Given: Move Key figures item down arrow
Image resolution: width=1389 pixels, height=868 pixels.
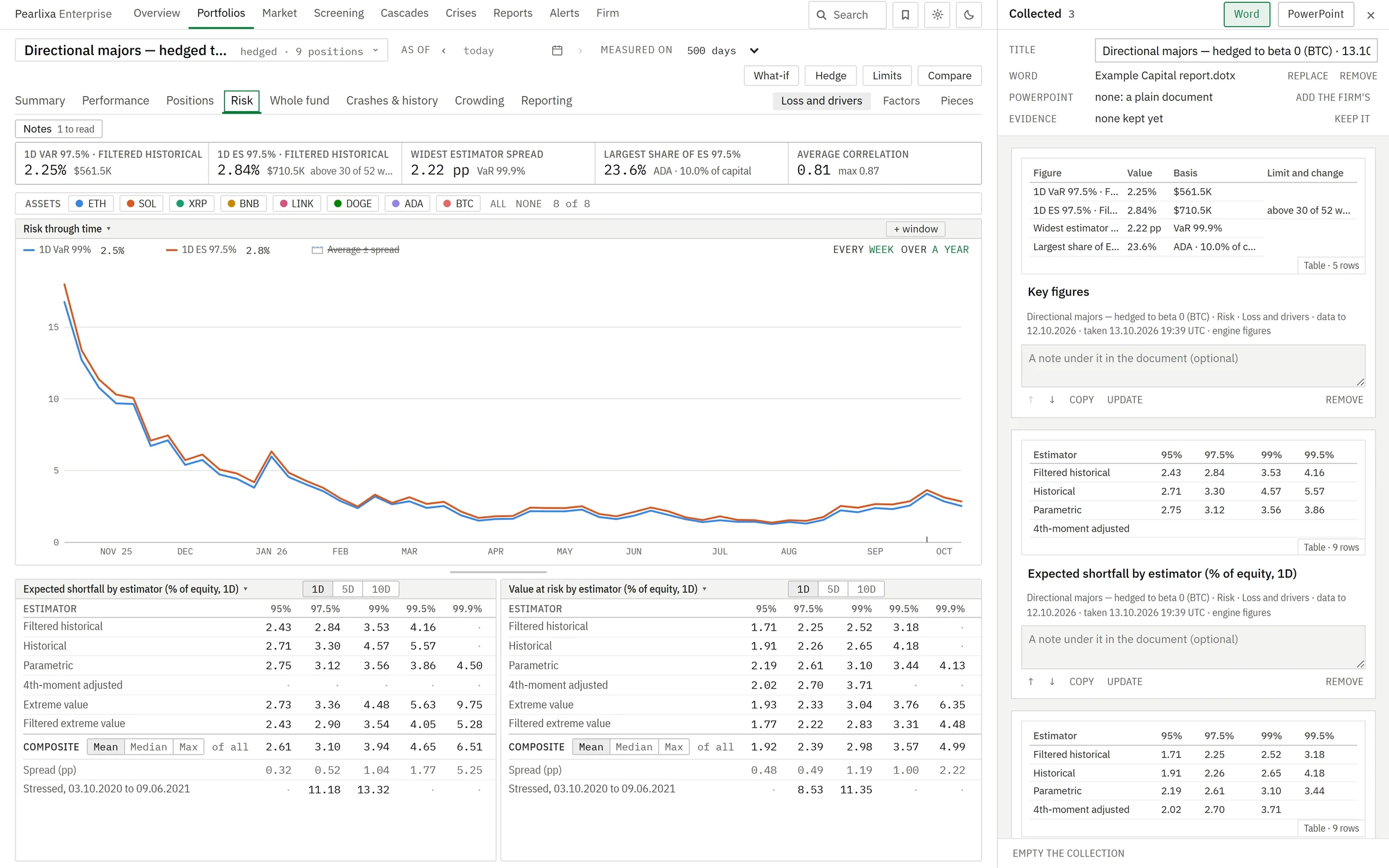Looking at the screenshot, I should click(x=1052, y=399).
